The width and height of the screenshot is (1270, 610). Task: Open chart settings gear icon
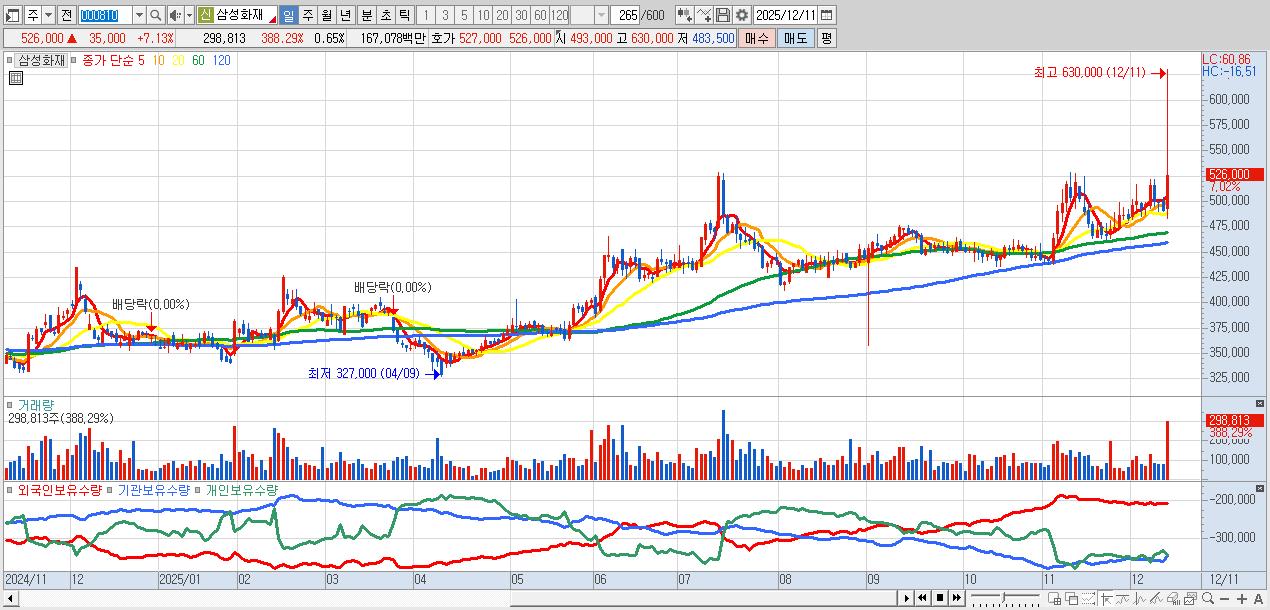(742, 15)
